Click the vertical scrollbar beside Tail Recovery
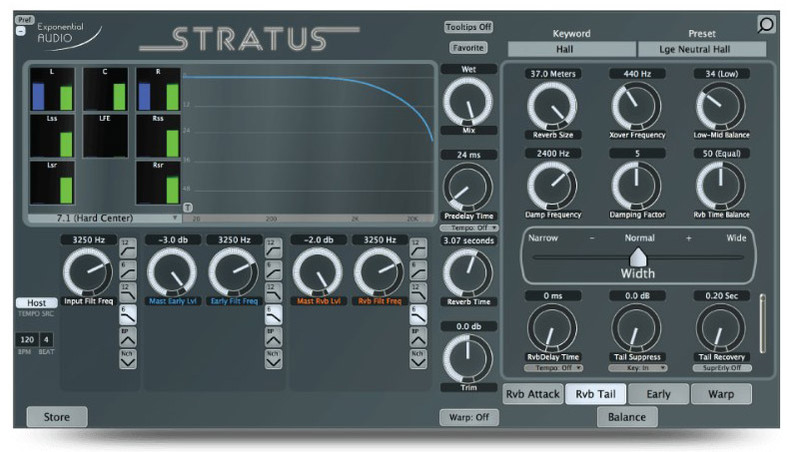The height and width of the screenshot is (452, 800). [x=763, y=323]
